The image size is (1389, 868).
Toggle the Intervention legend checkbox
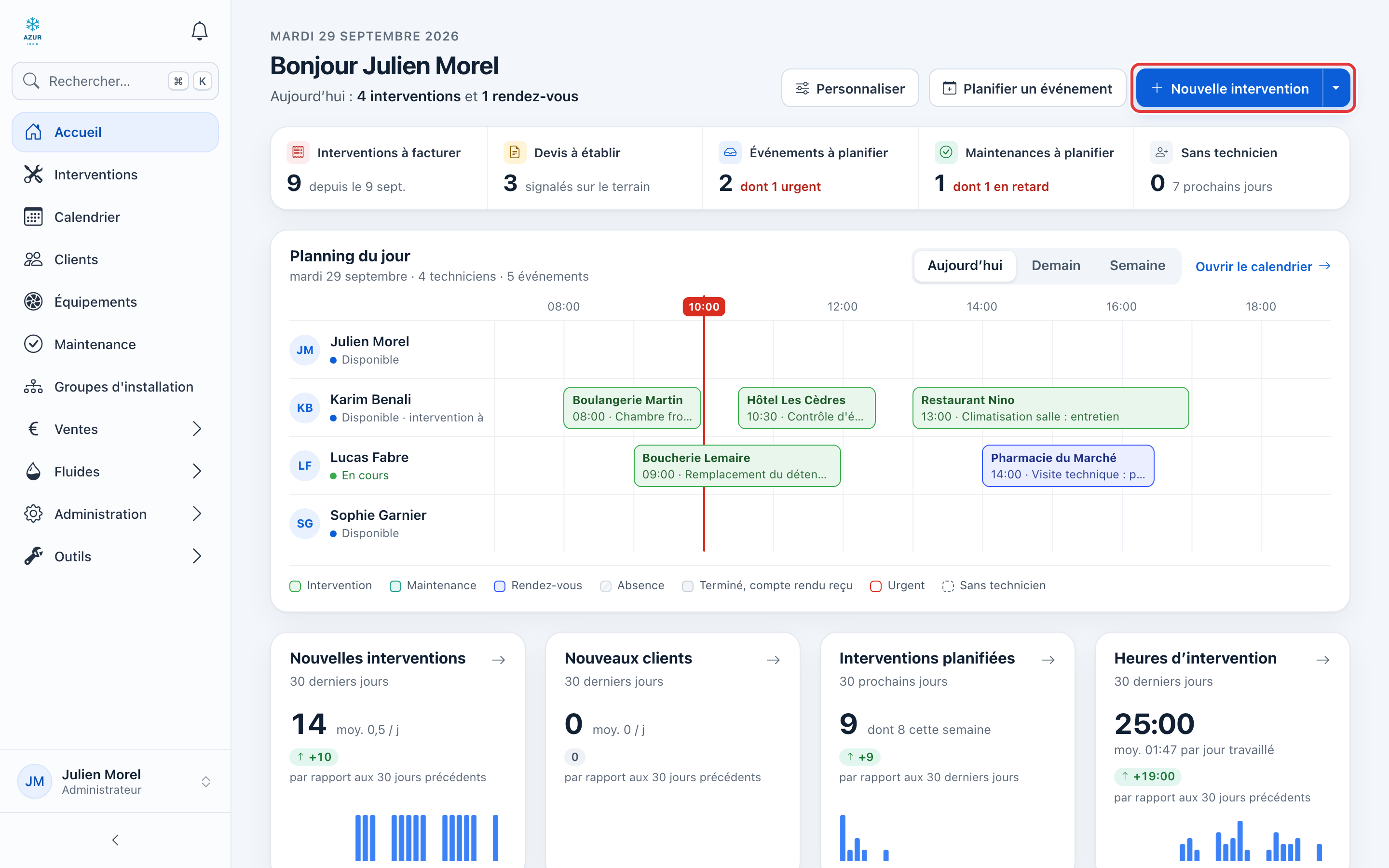coord(295,586)
